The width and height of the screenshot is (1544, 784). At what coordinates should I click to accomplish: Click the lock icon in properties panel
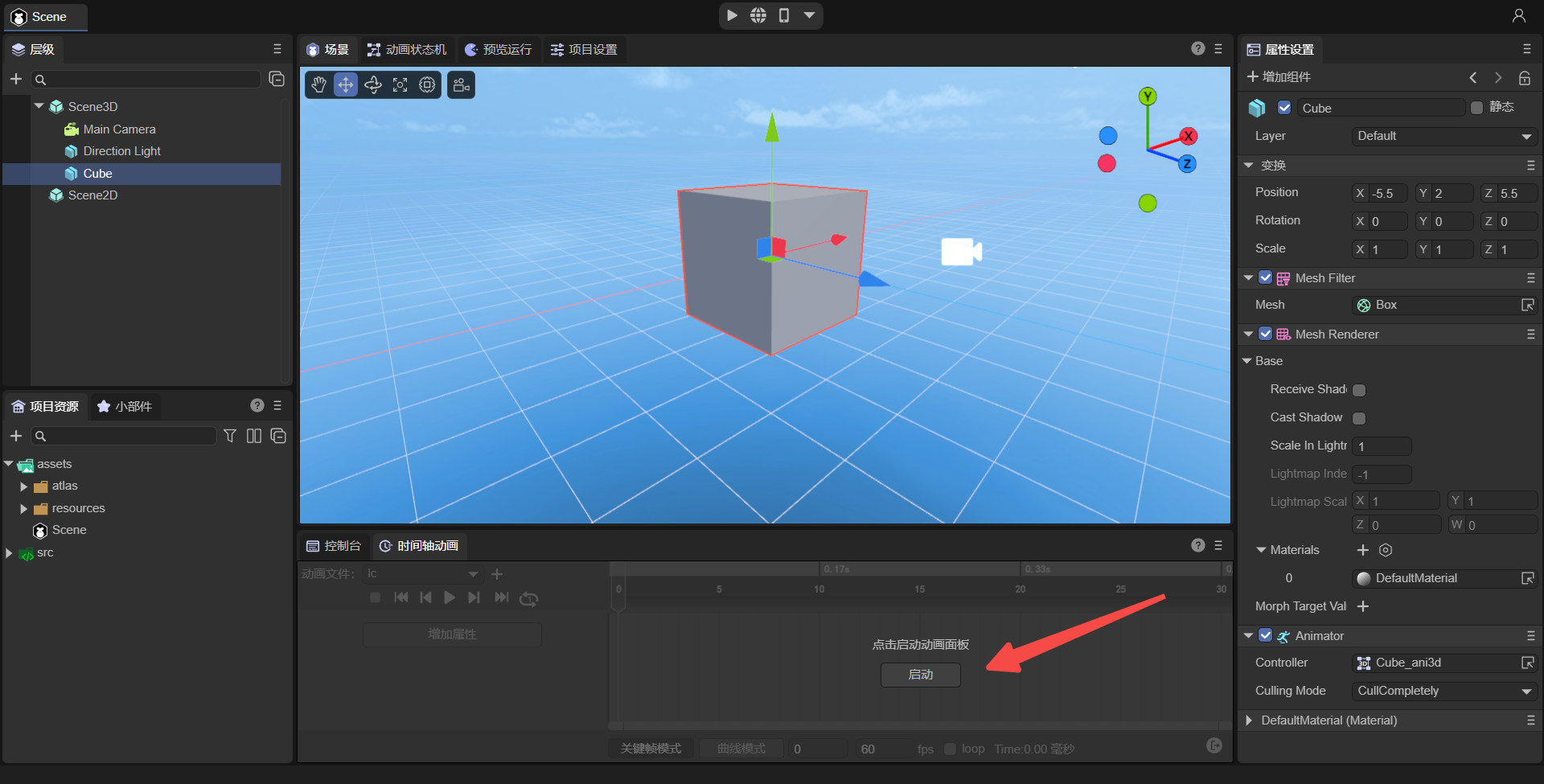[x=1524, y=78]
